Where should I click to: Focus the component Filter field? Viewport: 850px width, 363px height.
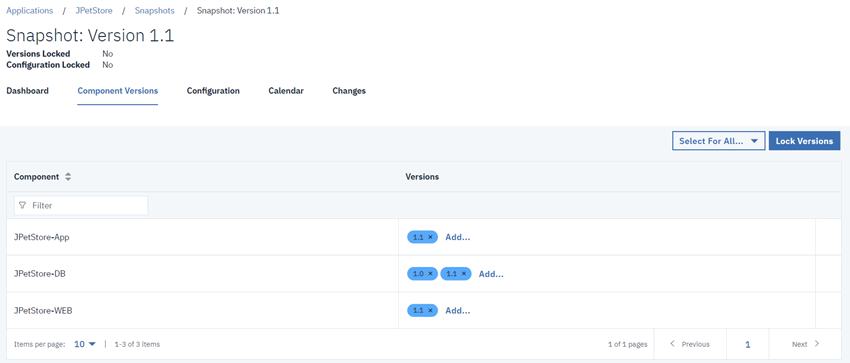point(81,205)
